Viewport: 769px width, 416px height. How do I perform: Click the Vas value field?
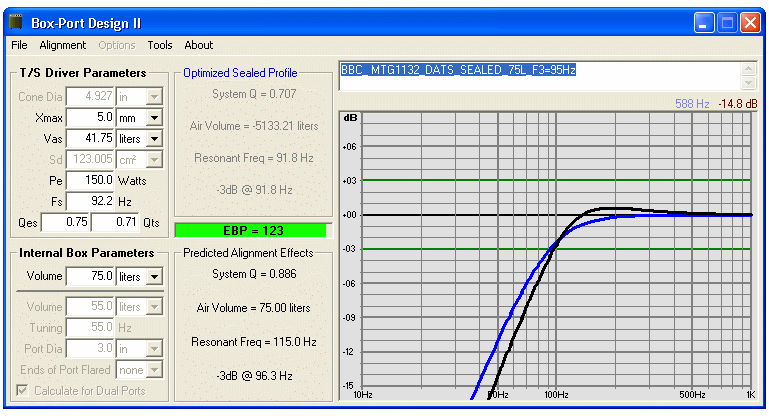90,138
